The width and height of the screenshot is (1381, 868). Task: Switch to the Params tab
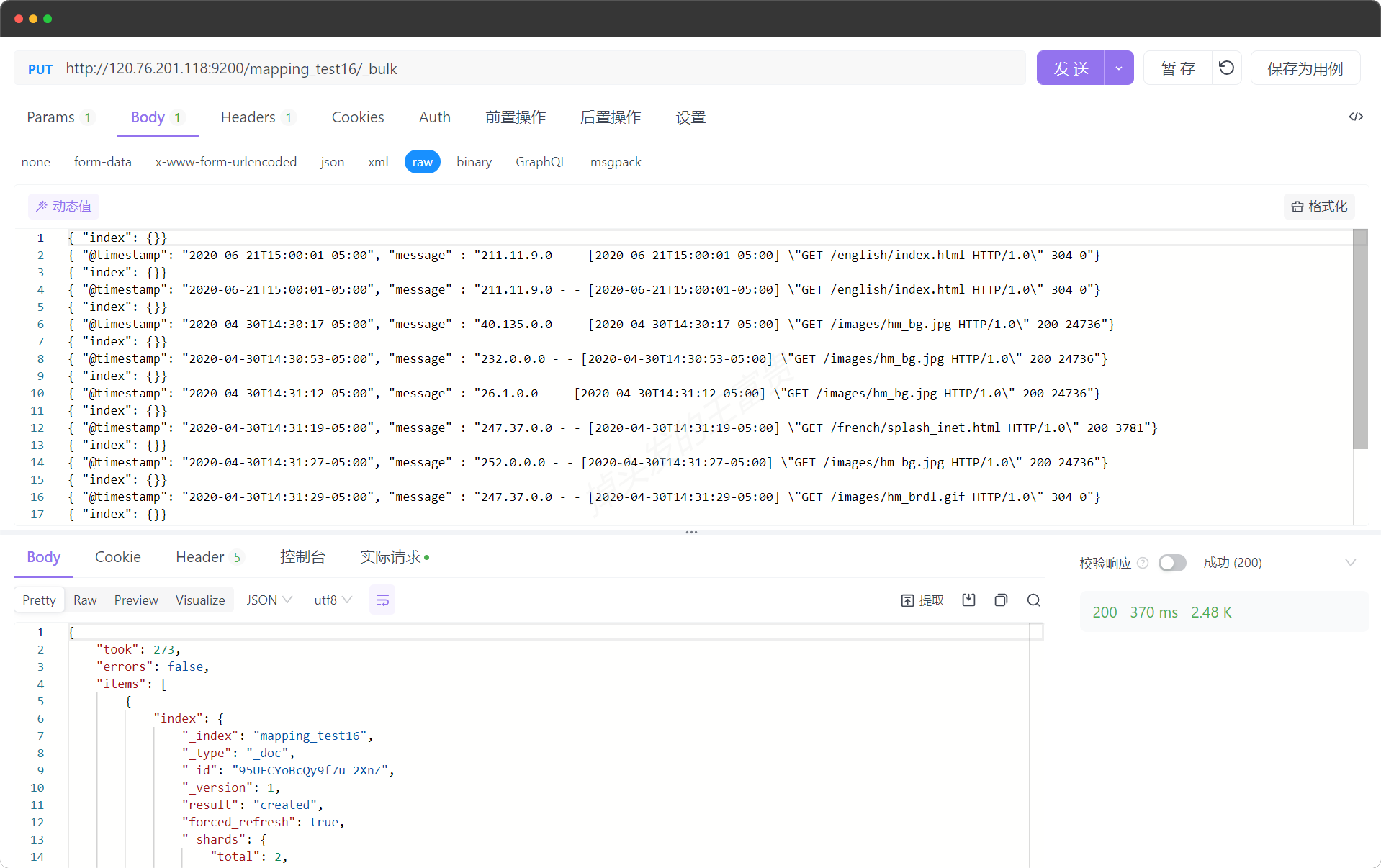(60, 117)
